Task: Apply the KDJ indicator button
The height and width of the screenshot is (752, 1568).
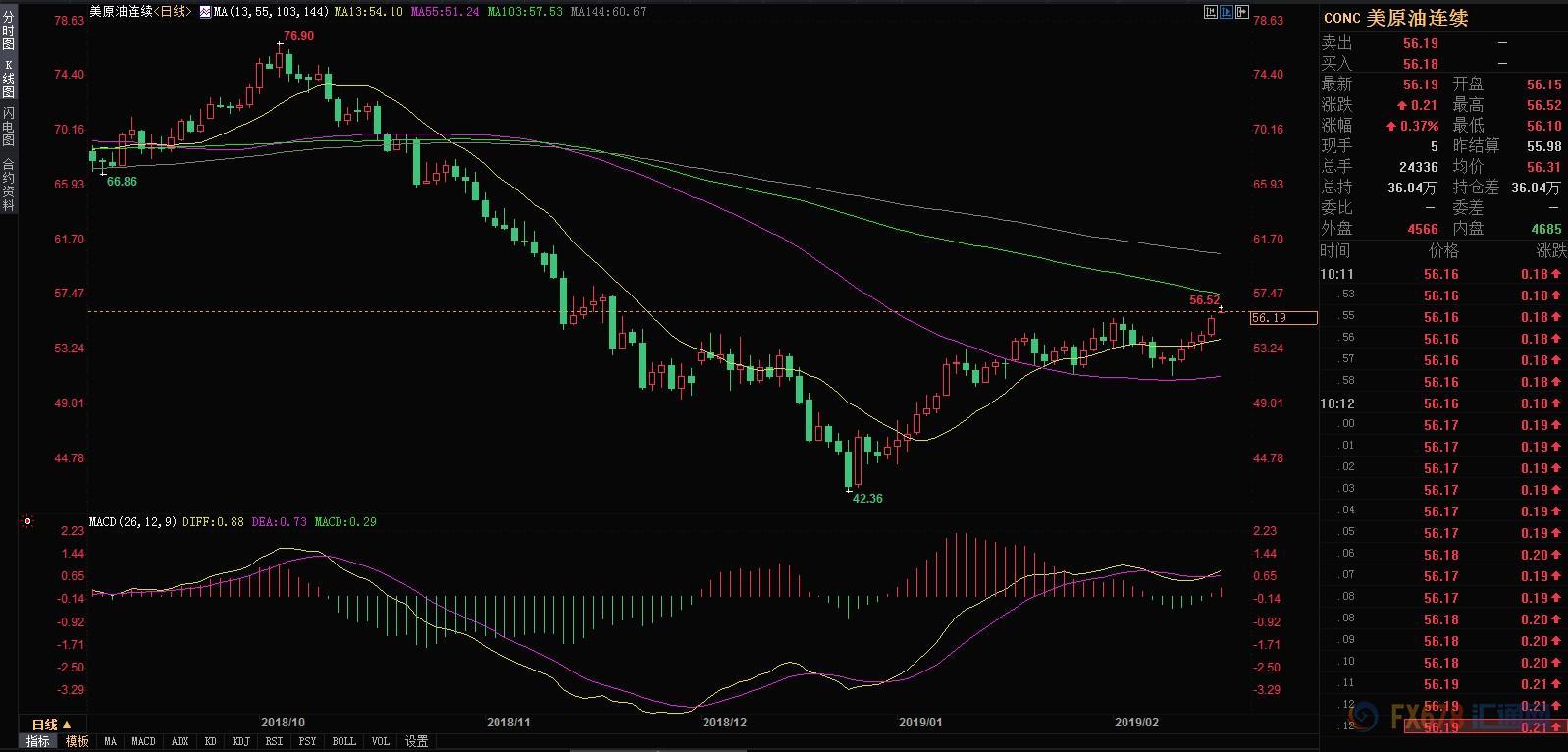Action: click(240, 741)
